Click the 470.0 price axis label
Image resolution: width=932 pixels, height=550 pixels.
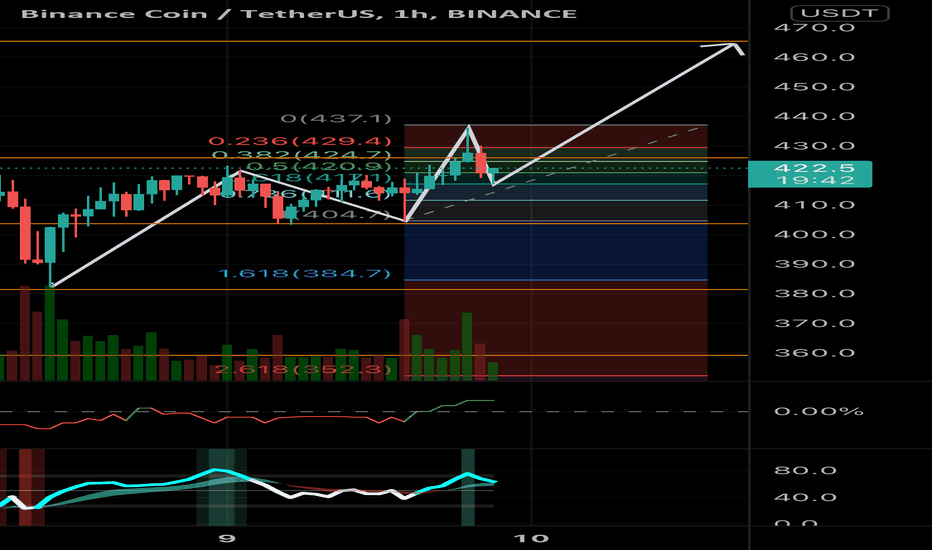(814, 27)
